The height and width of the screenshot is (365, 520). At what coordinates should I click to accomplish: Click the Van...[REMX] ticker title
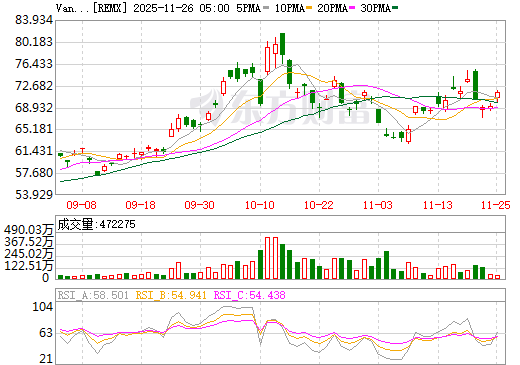coord(92,8)
